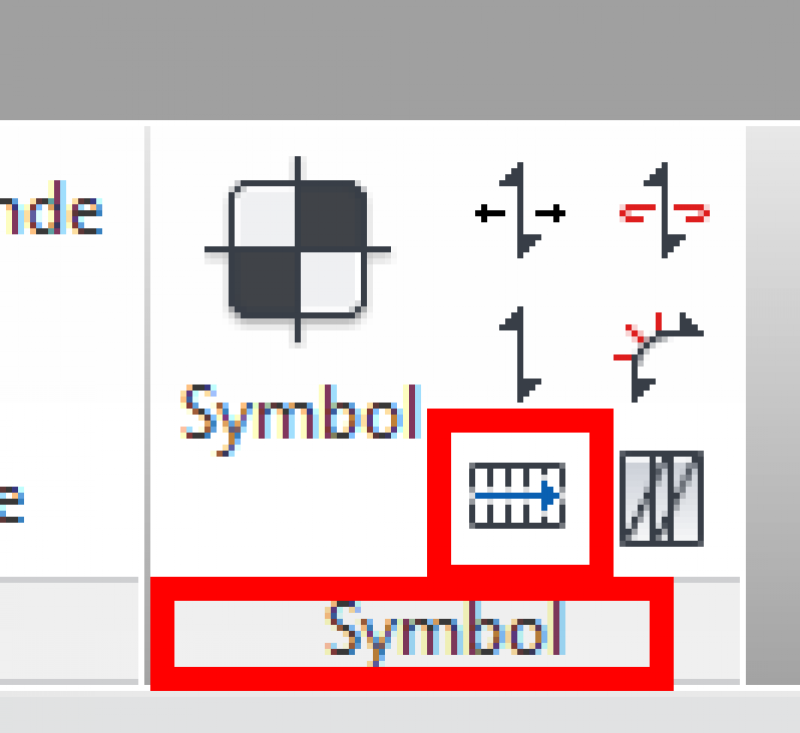The image size is (800, 733).
Task: Click the Symbol label under the checkered icon
Action: 301,419
